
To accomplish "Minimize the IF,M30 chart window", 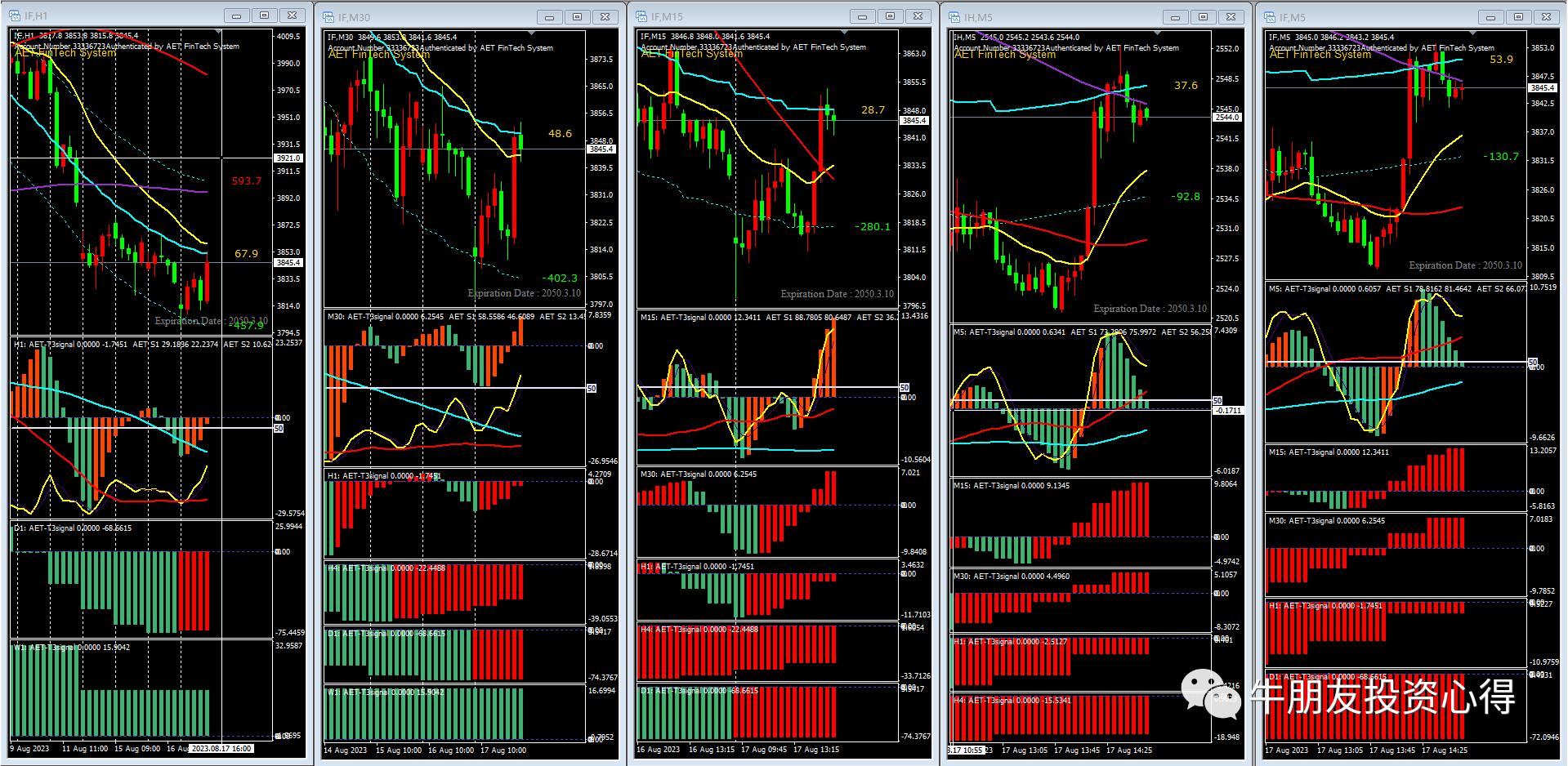I will tap(550, 17).
